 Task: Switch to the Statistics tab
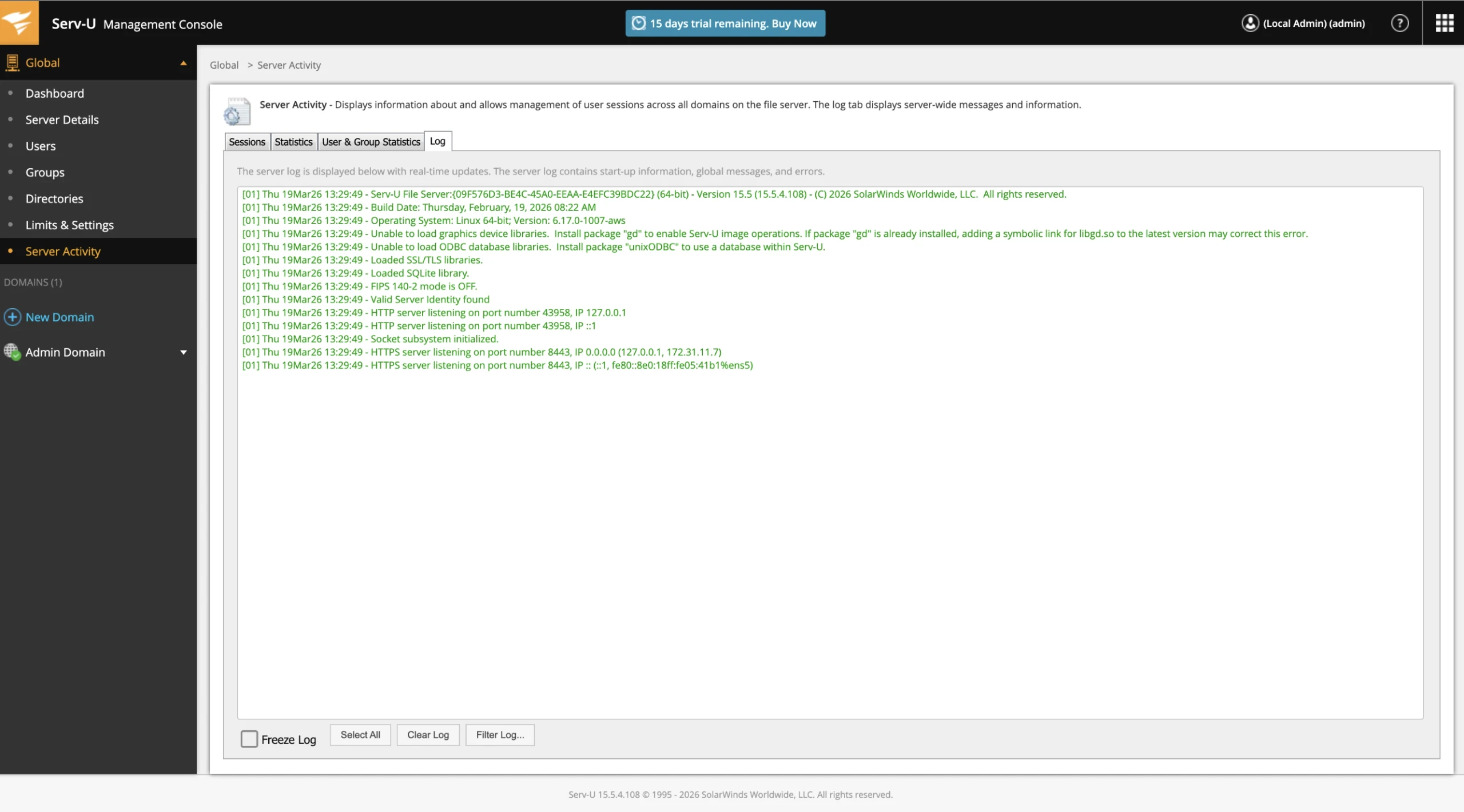(x=293, y=142)
